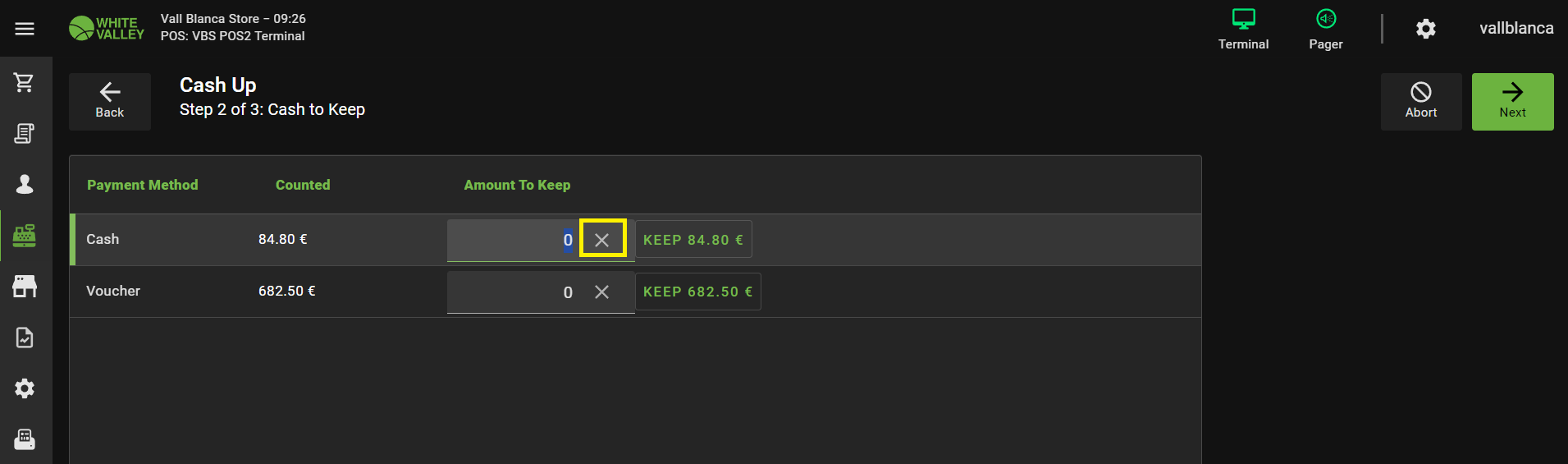Click the Terminal status icon
The height and width of the screenshot is (464, 1568).
point(1243,29)
